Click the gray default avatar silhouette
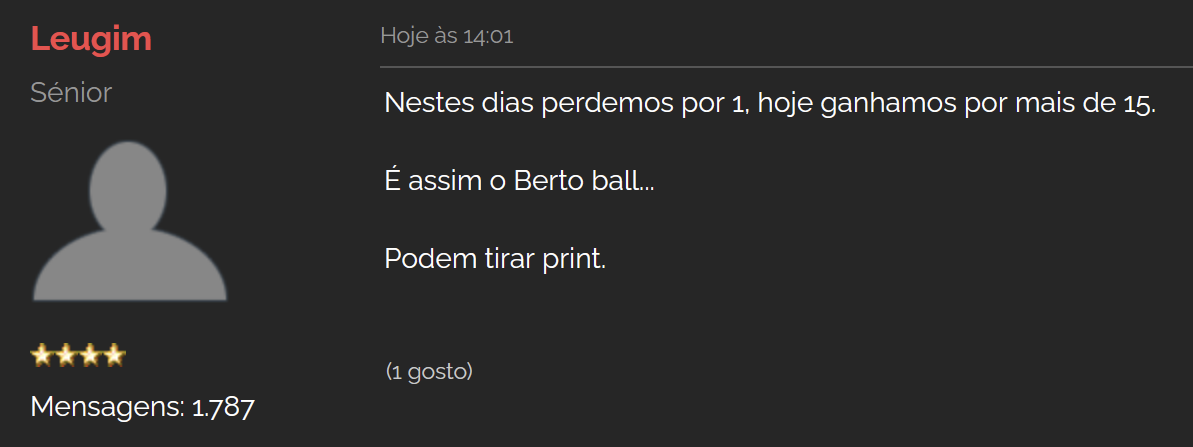The width and height of the screenshot is (1193, 447). [x=128, y=221]
